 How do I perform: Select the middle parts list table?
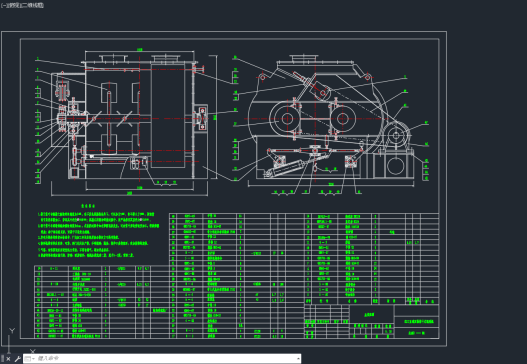pos(237,275)
